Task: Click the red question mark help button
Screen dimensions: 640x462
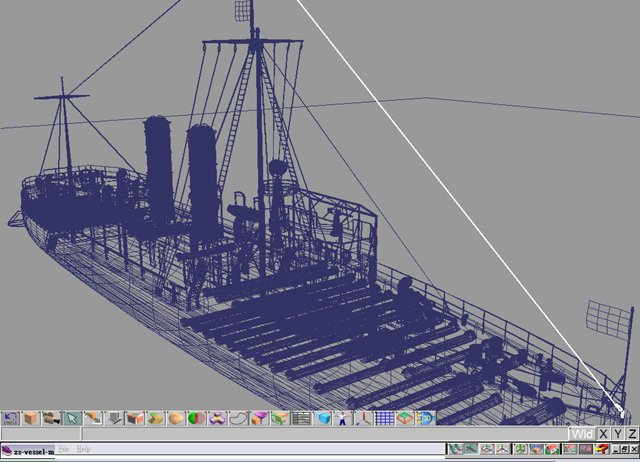Action: pos(603,450)
